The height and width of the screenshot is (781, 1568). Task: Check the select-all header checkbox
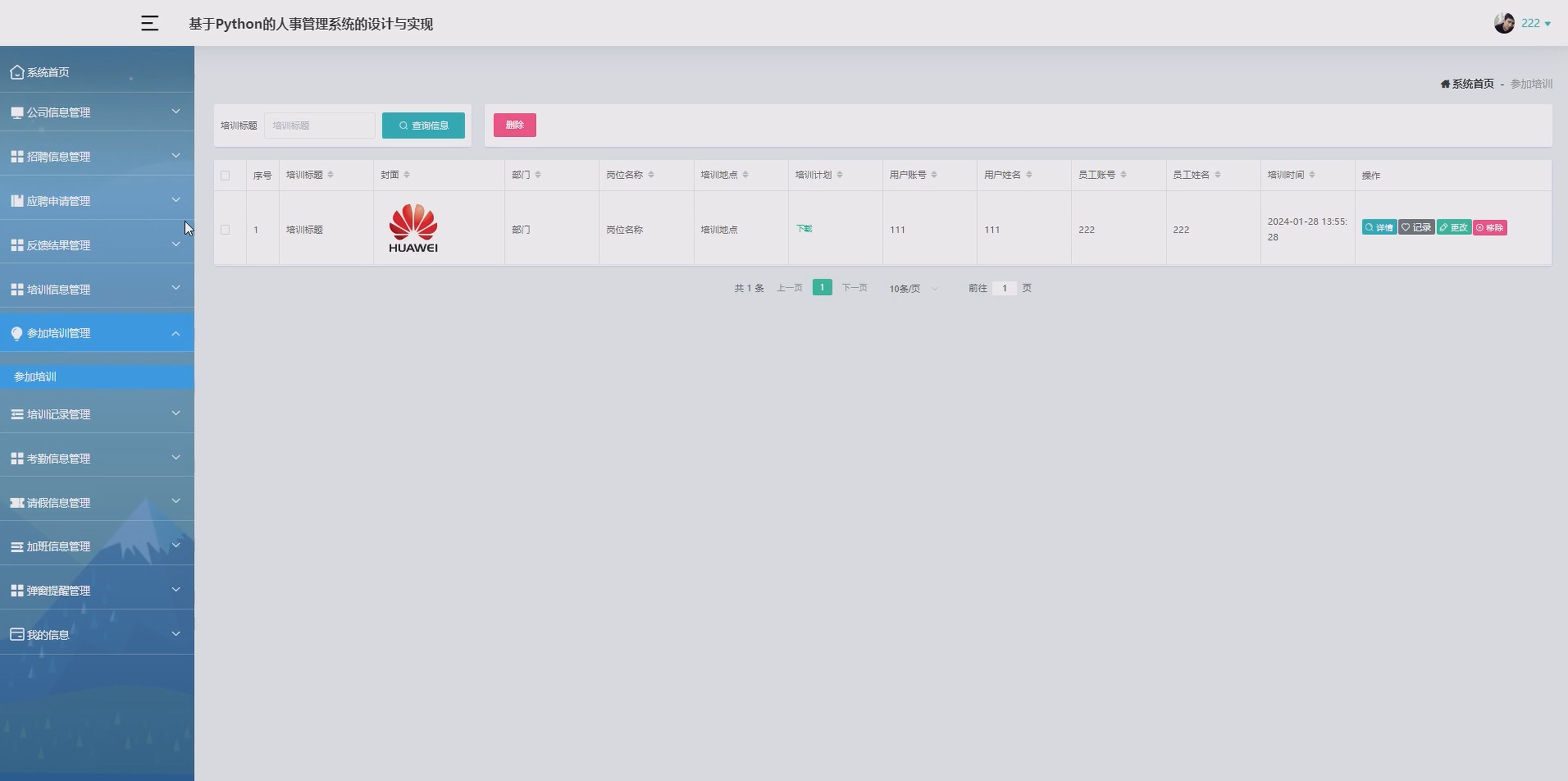click(225, 176)
